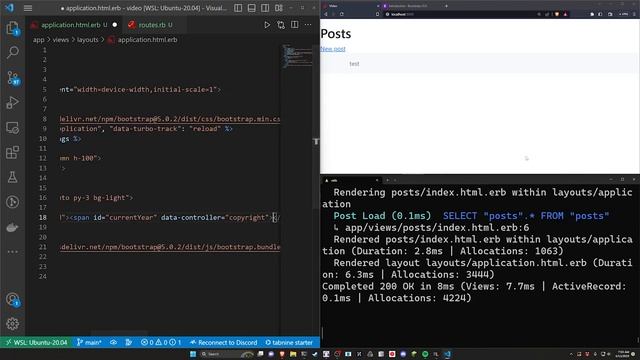Click the VPN button in browser toolbar

click(x=623, y=14)
